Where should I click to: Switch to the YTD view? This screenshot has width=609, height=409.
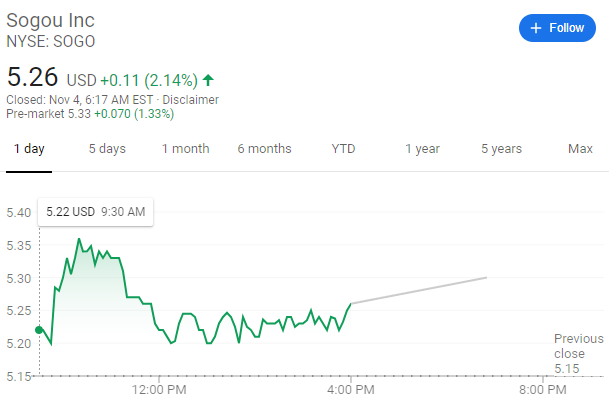tap(343, 149)
